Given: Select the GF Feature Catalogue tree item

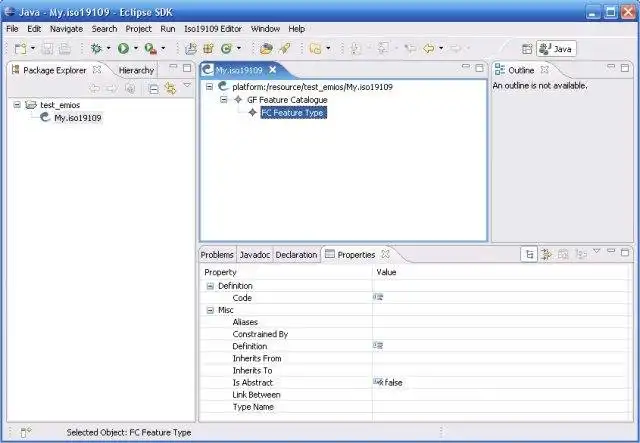Looking at the screenshot, I should coord(287,100).
